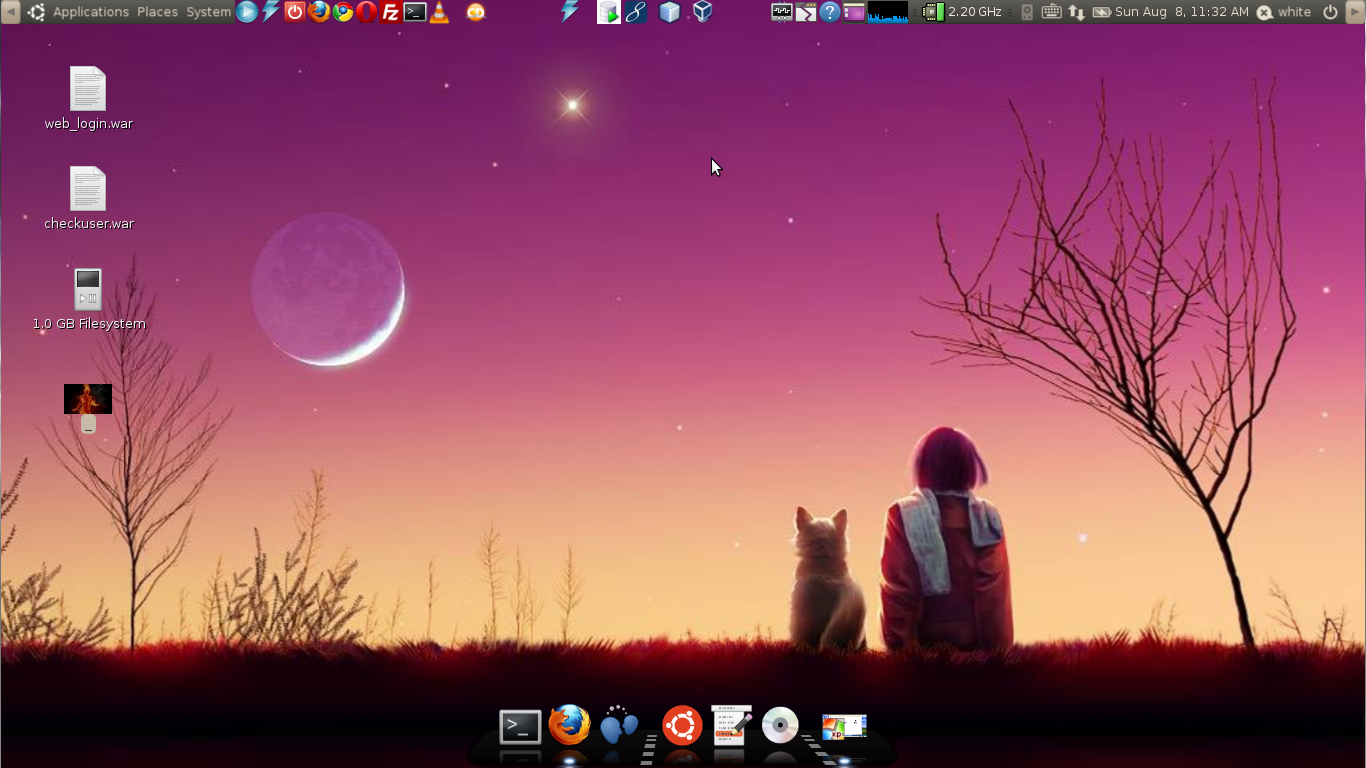Click the removable drive applet icon
This screenshot has width=1366, height=768.
click(1027, 12)
